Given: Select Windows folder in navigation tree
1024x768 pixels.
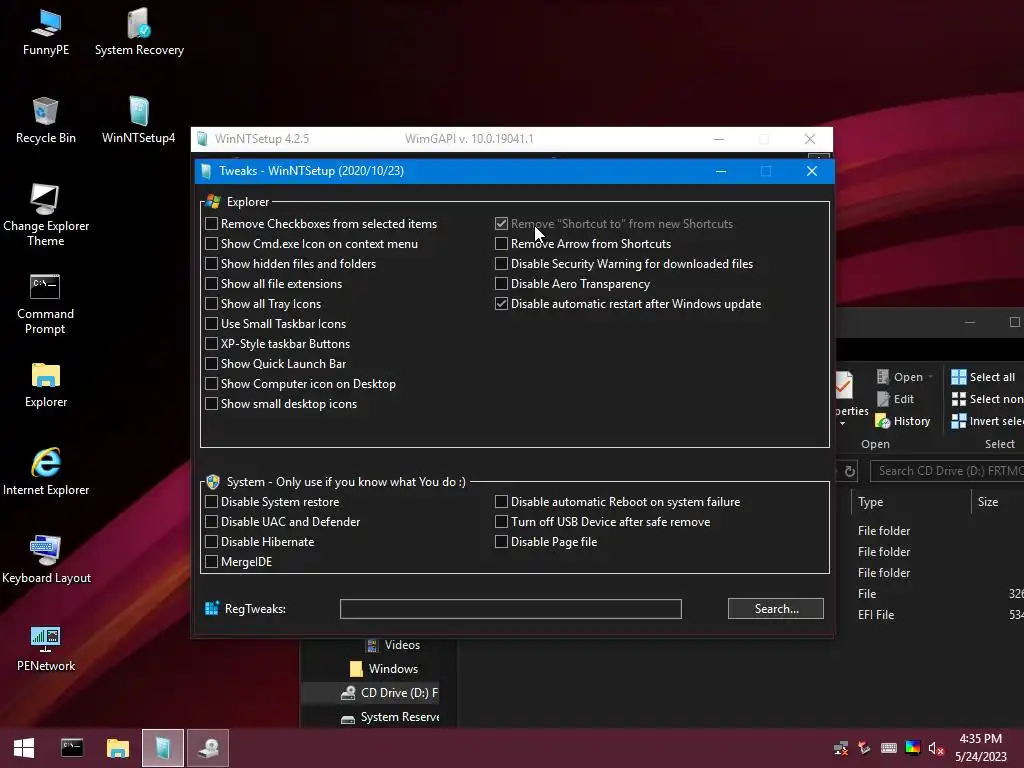Looking at the screenshot, I should tap(384, 669).
